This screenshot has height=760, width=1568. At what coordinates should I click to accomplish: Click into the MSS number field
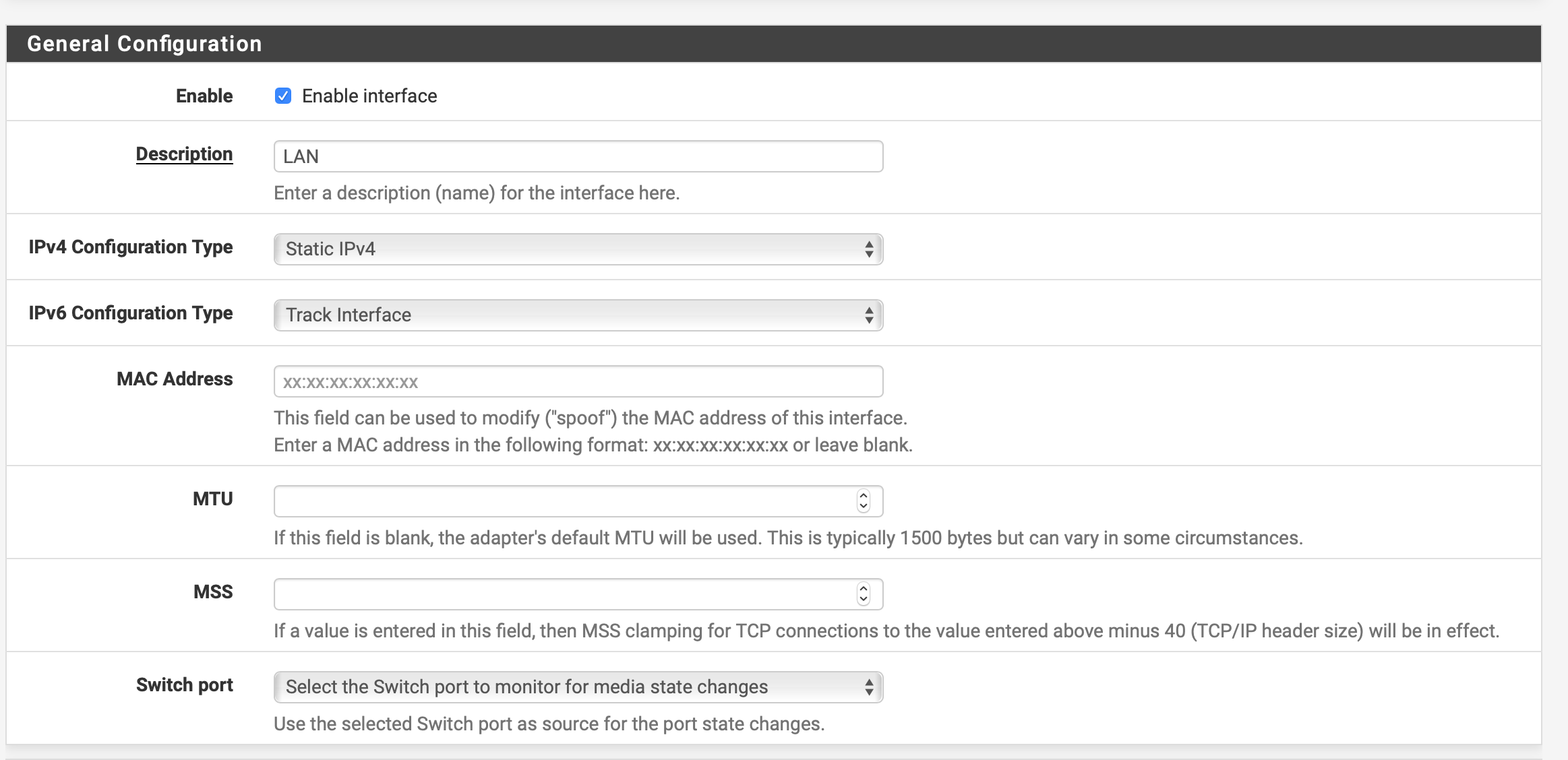pos(564,594)
